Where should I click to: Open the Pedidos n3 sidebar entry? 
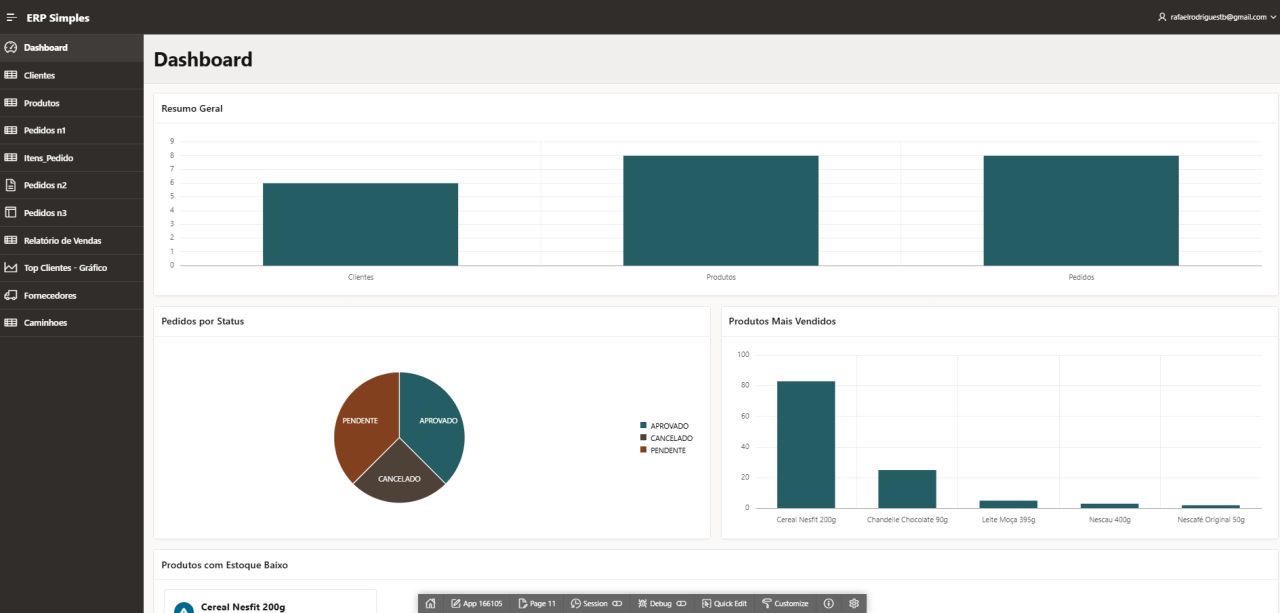[x=72, y=213]
